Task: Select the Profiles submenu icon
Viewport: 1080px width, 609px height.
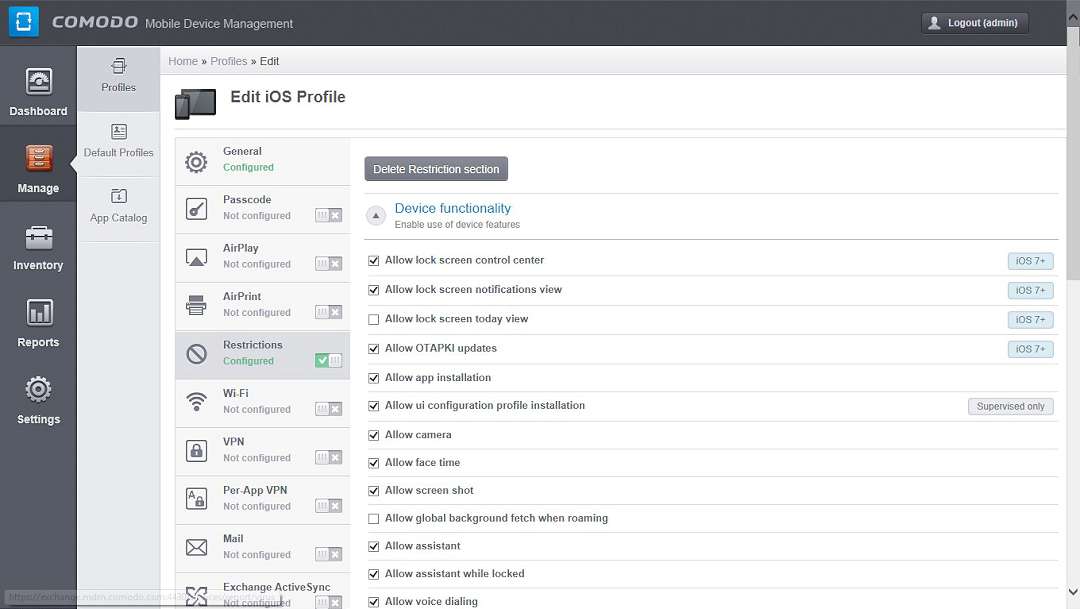Action: (x=118, y=66)
